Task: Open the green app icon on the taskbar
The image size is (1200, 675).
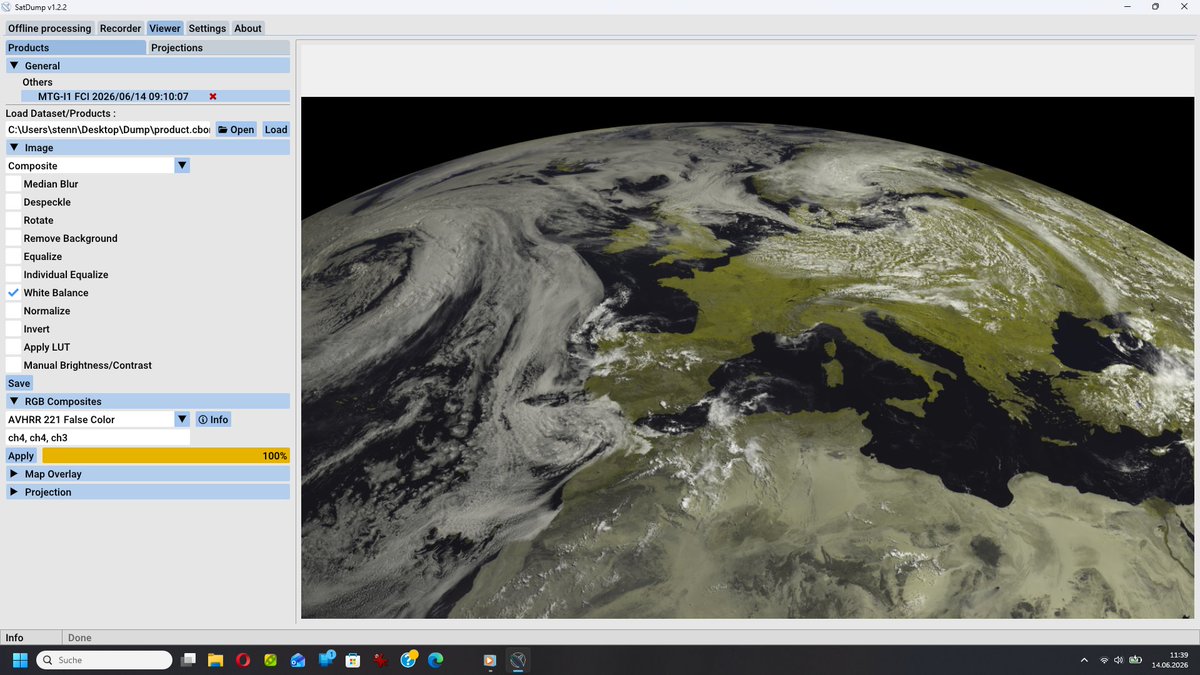Action: [270, 660]
